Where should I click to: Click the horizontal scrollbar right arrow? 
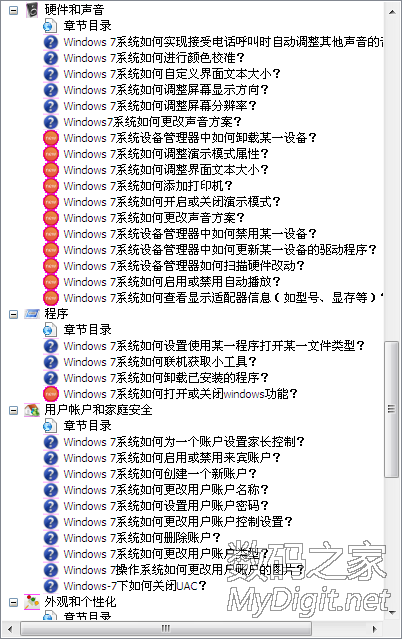tap(374, 629)
